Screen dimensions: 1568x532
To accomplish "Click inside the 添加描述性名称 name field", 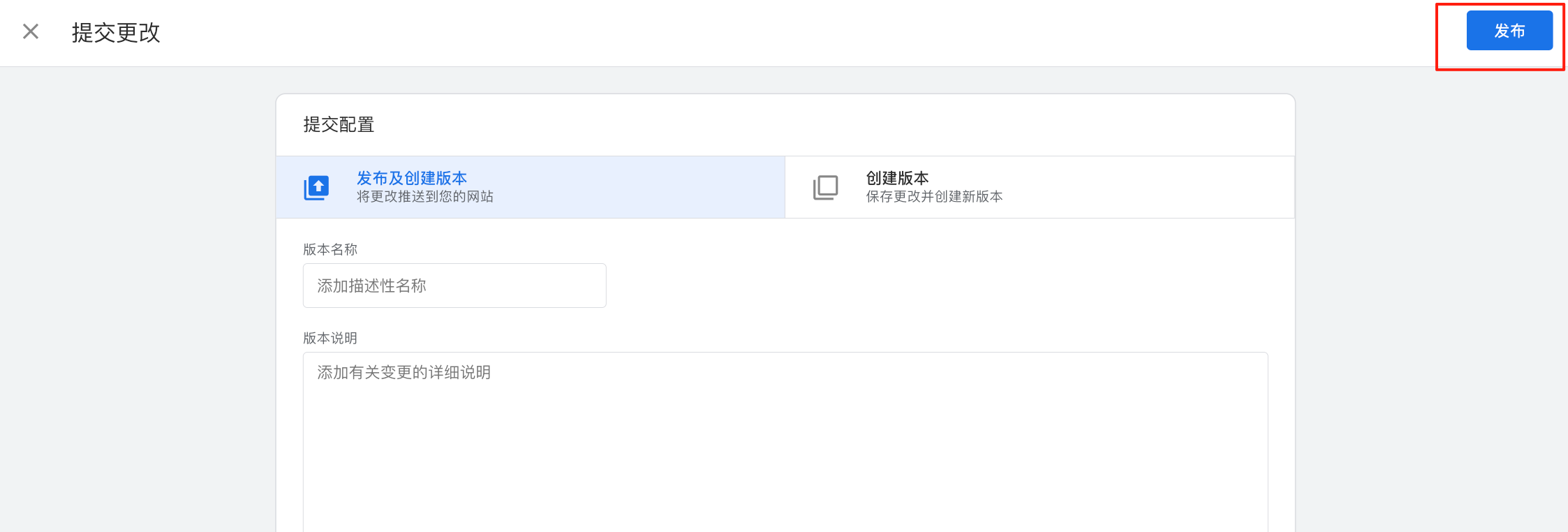I will tap(454, 285).
